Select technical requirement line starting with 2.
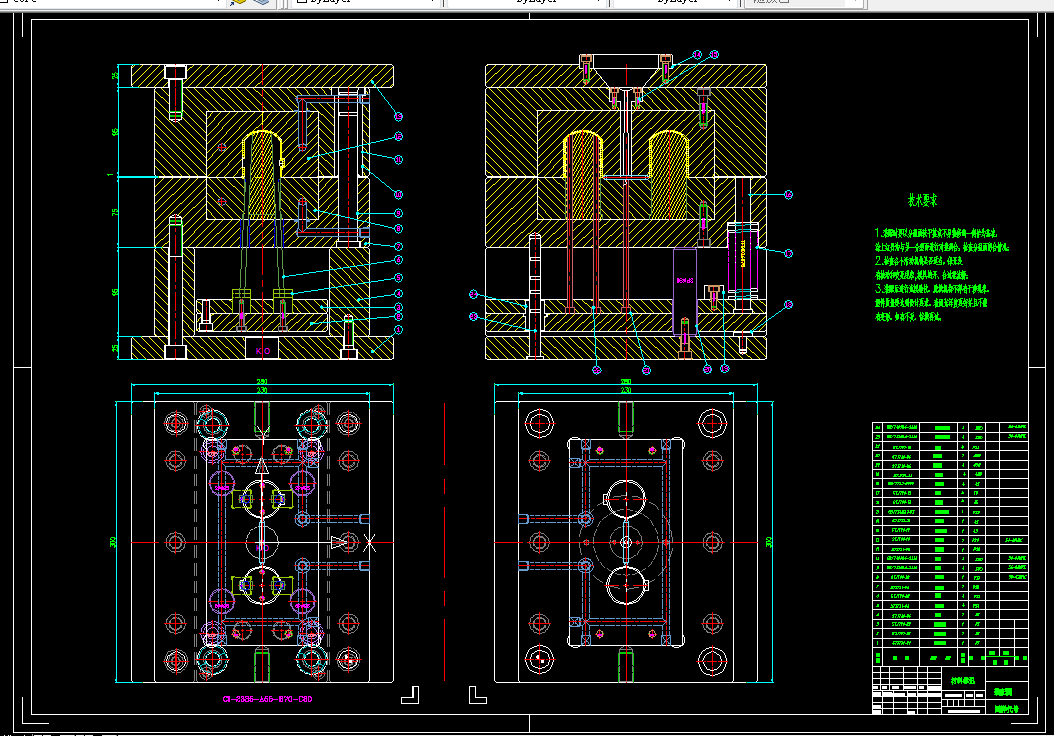Viewport: 1054px width, 736px height. point(918,261)
